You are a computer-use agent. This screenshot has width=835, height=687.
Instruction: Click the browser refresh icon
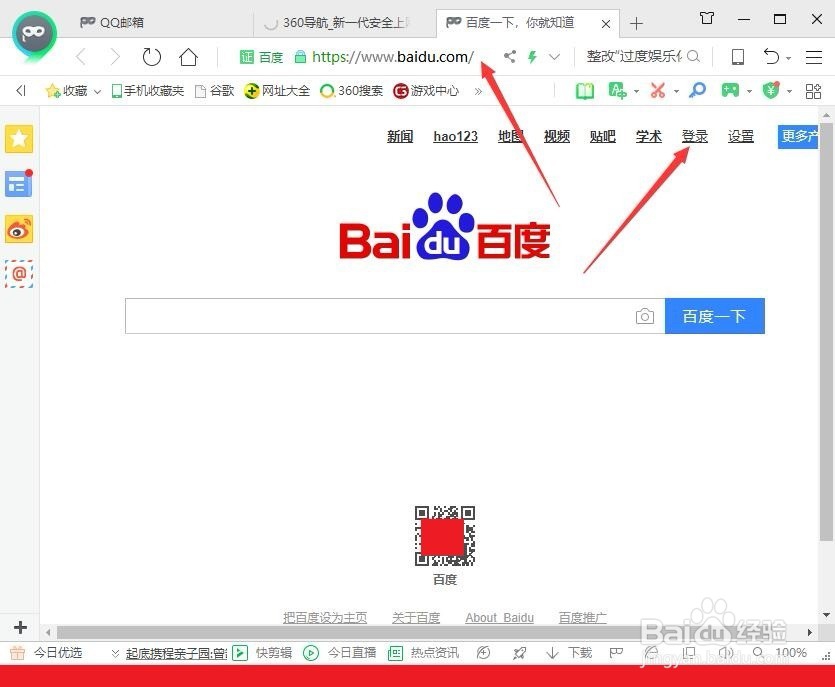pos(152,56)
